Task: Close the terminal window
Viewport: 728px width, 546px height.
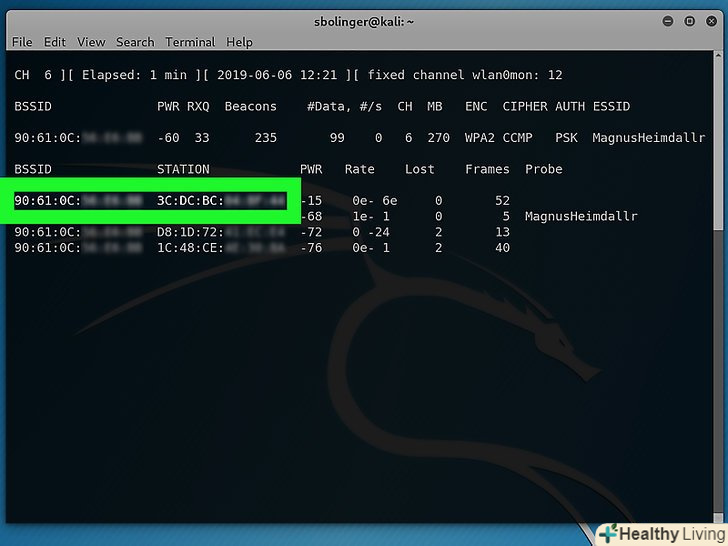Action: pyautogui.click(x=711, y=21)
